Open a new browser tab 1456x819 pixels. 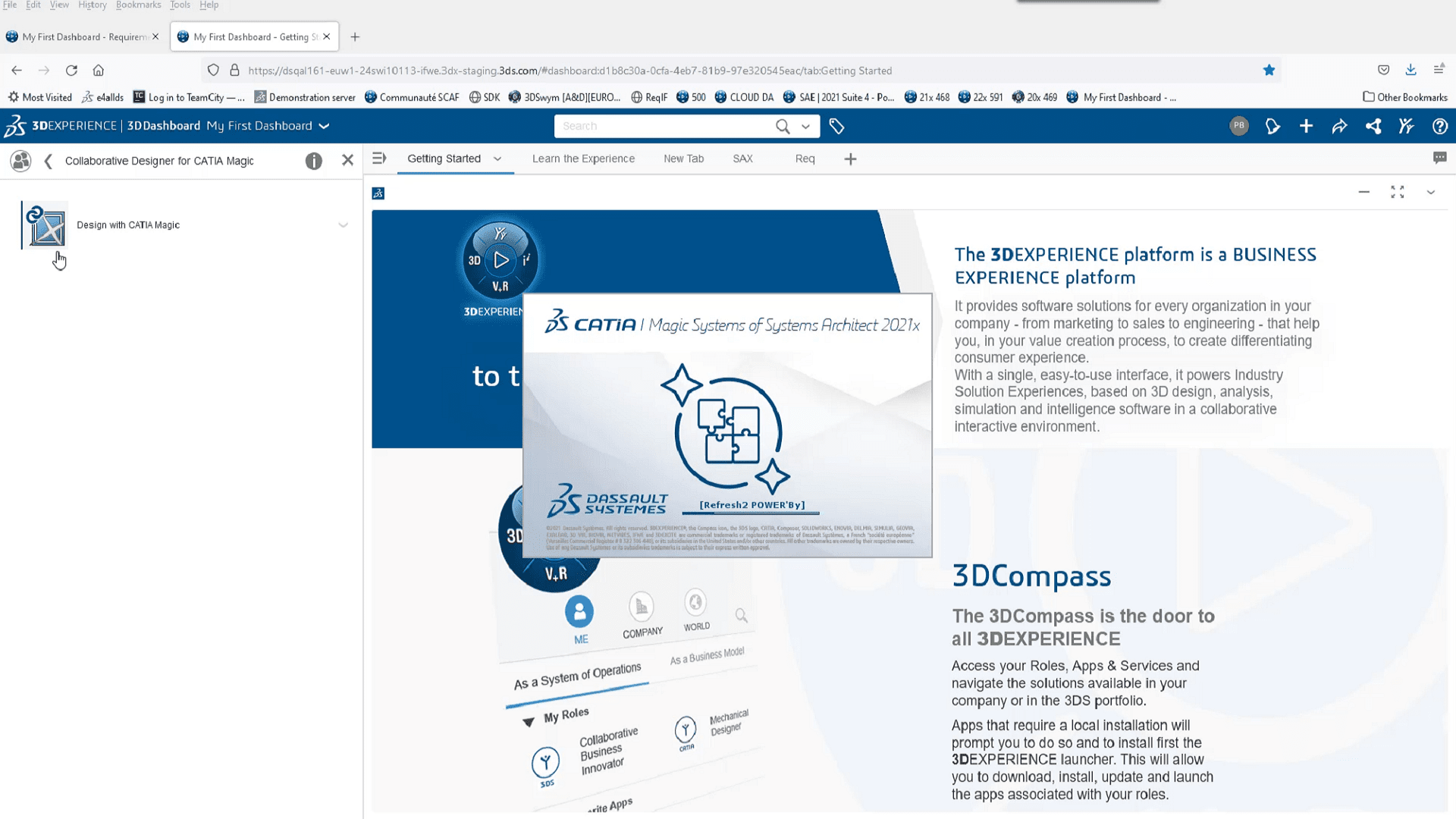pyautogui.click(x=355, y=36)
